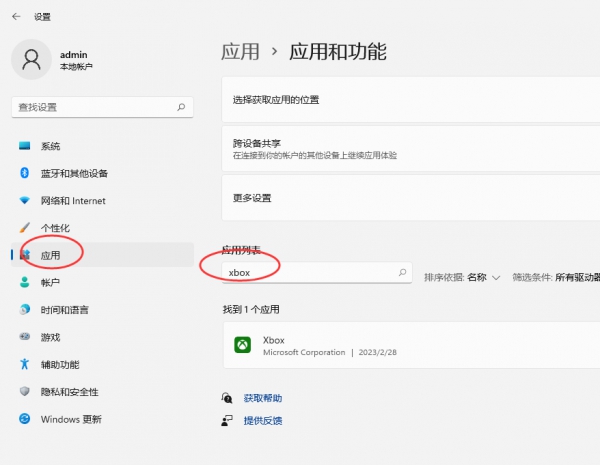
Task: Click the Network Wi-Fi icon
Action: pos(24,200)
